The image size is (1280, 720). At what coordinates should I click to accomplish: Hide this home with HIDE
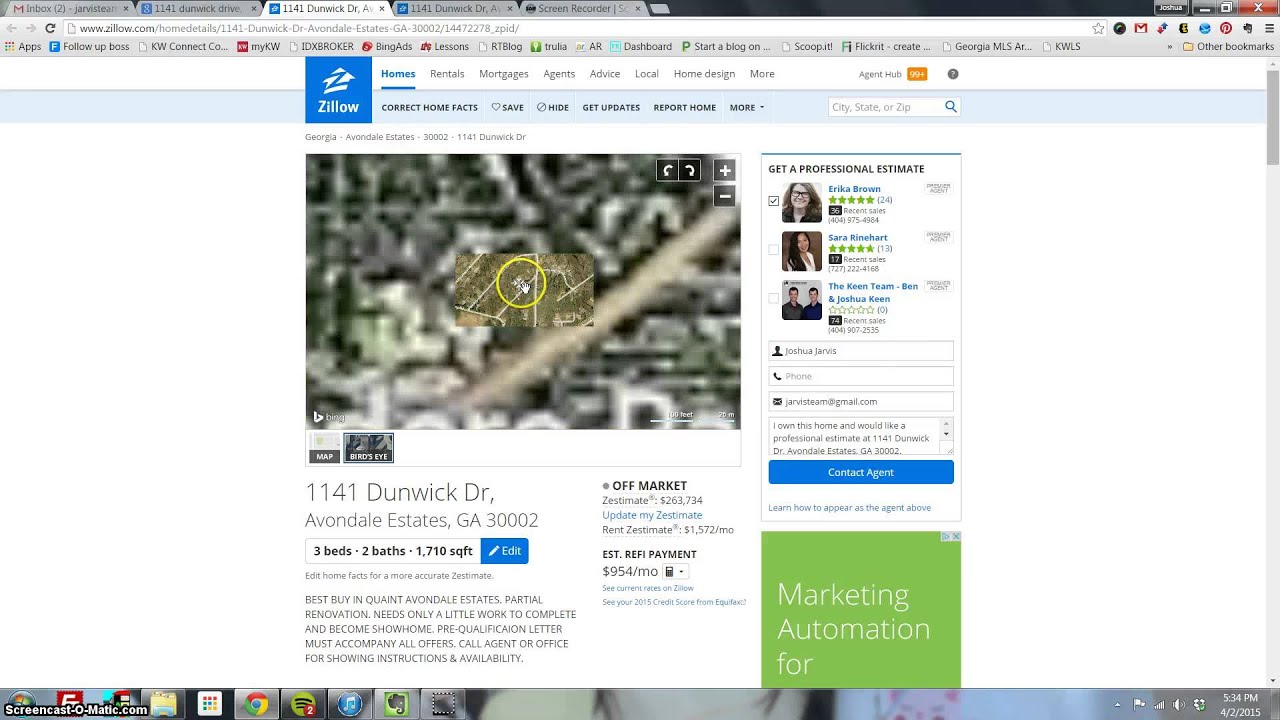553,107
